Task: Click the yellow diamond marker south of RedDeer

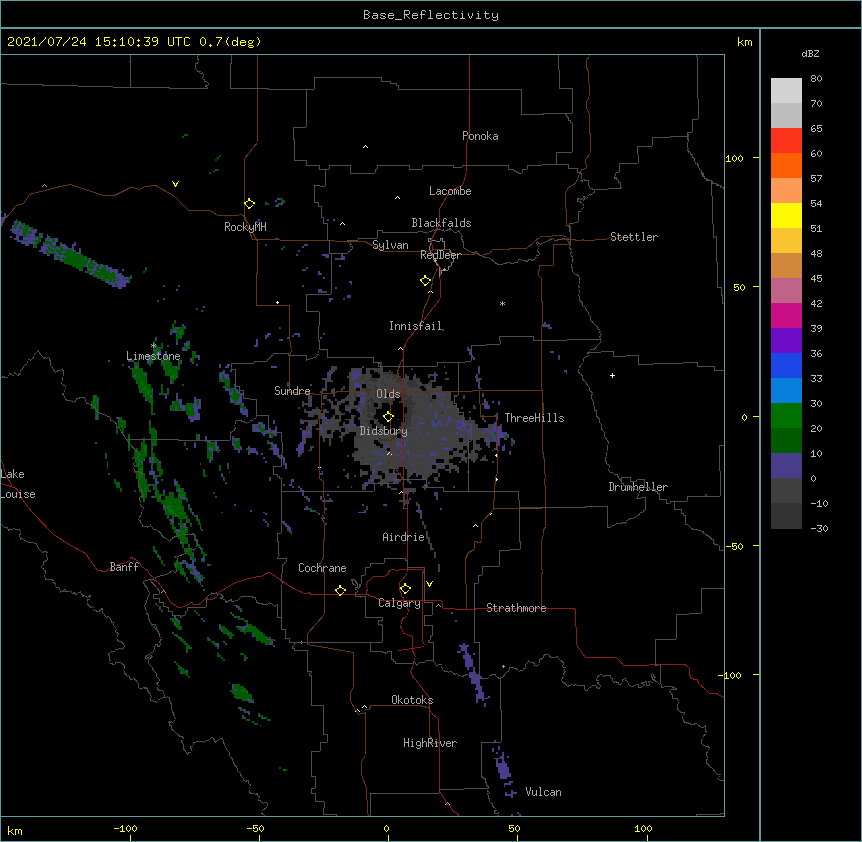Action: (x=425, y=281)
